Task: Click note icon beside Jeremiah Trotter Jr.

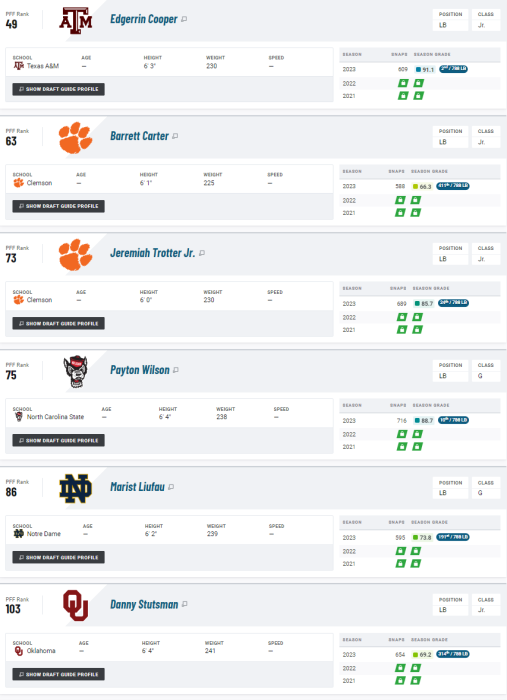Action: click(202, 253)
